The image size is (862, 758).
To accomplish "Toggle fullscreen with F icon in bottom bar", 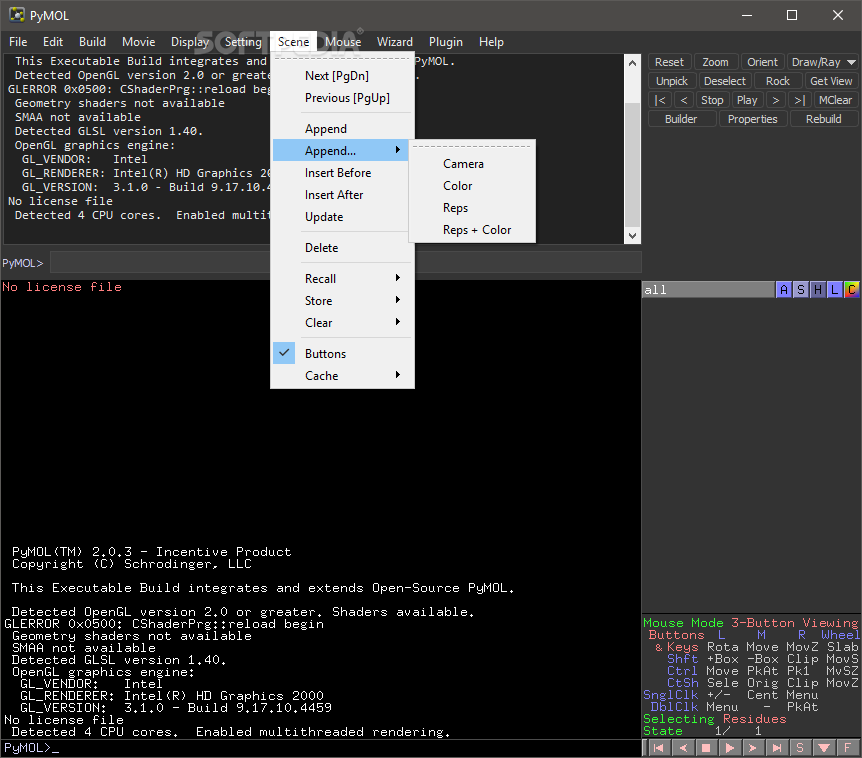I will click(847, 748).
